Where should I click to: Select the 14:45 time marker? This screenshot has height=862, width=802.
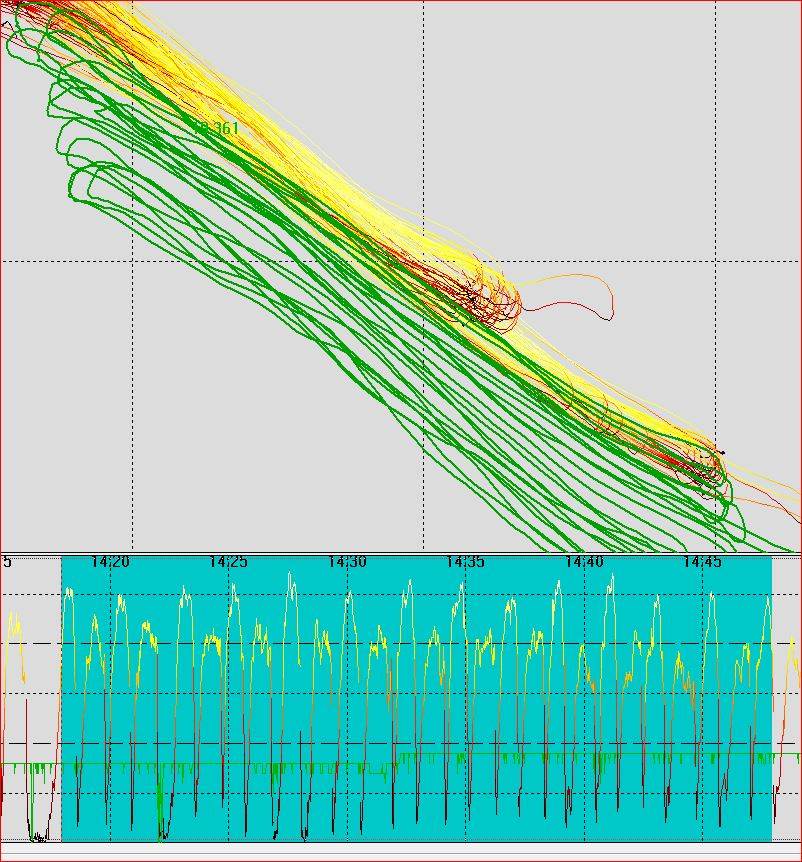tap(702, 563)
